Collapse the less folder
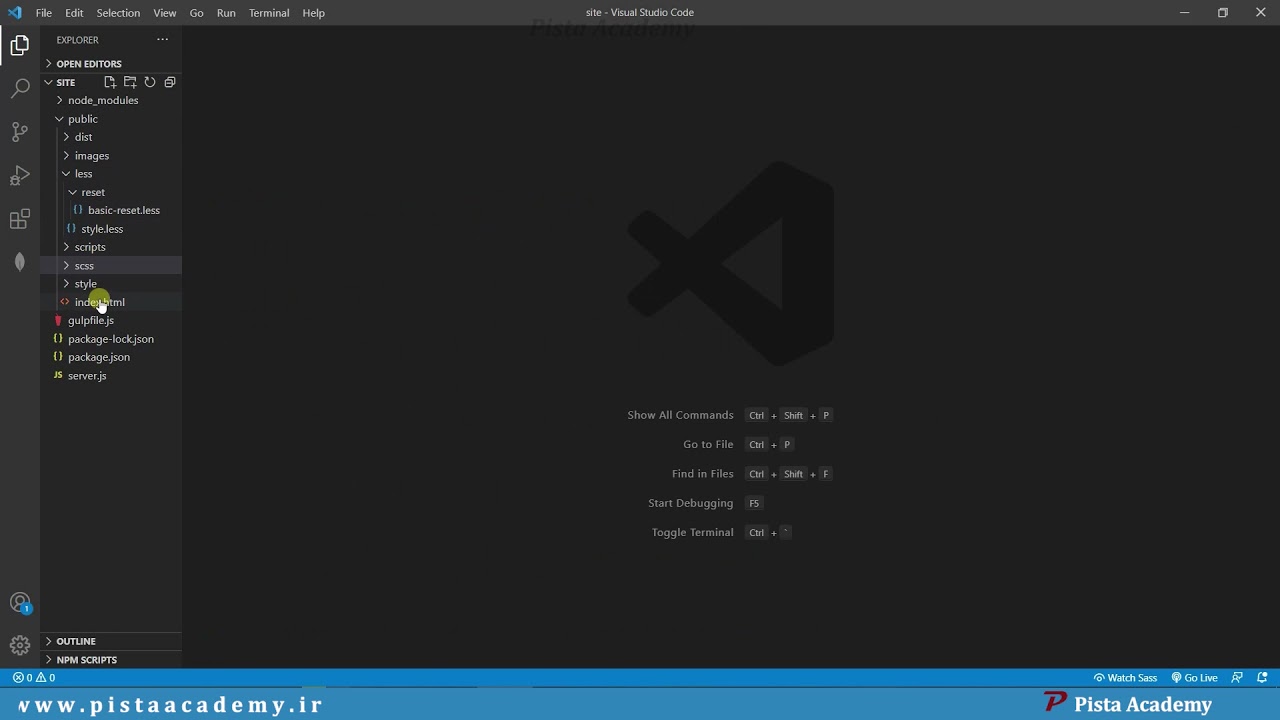 click(111, 174)
